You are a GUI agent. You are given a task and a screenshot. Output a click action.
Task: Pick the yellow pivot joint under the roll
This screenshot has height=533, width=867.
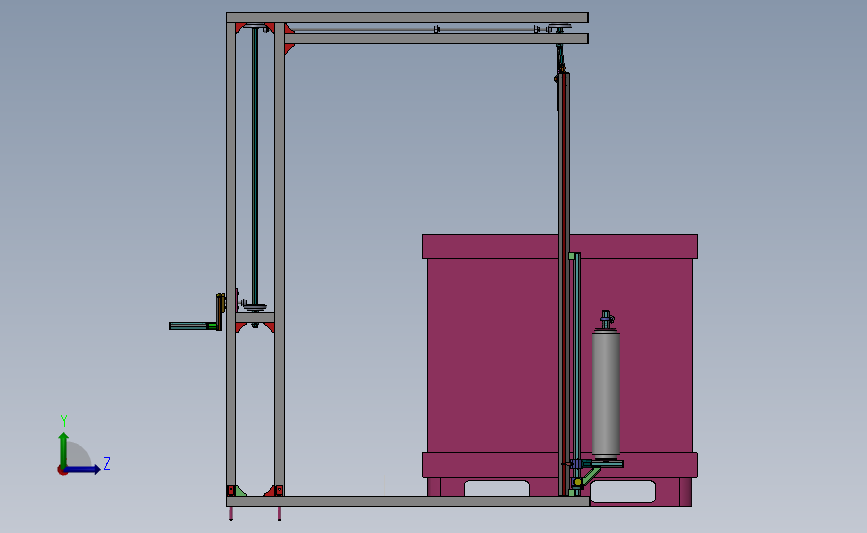point(578,482)
